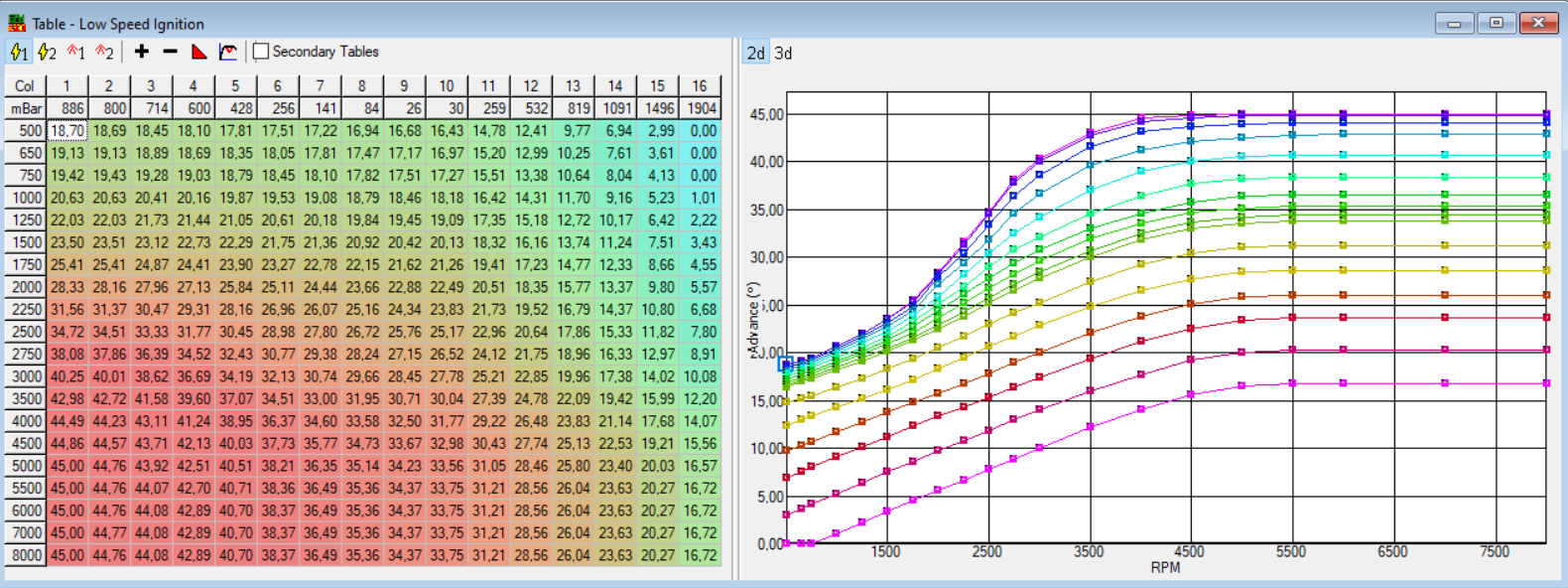This screenshot has height=588, width=1568.
Task: Click the application icon in title bar
Action: 17,23
